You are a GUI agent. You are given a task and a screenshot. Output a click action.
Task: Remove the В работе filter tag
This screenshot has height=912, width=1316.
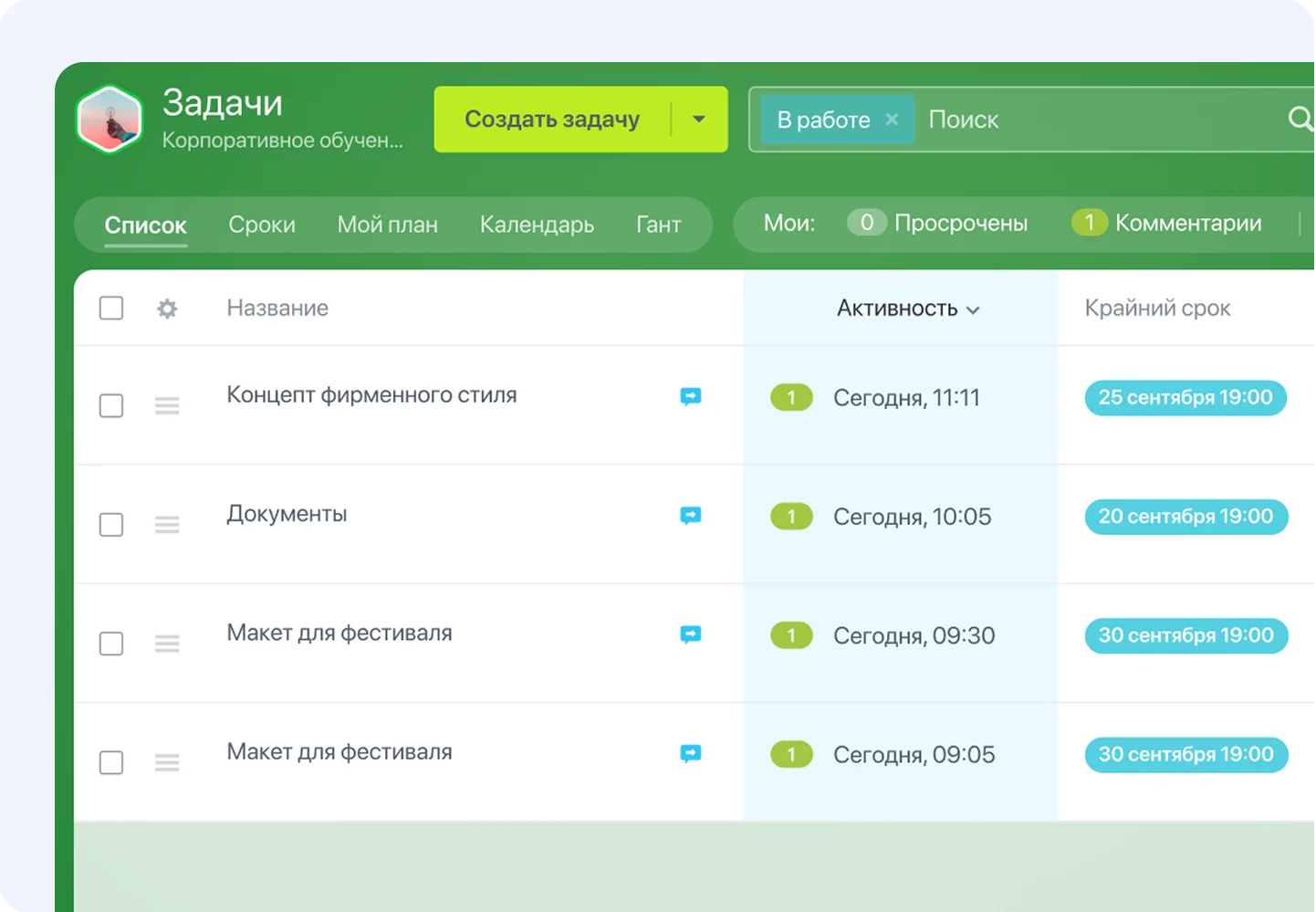click(x=892, y=120)
